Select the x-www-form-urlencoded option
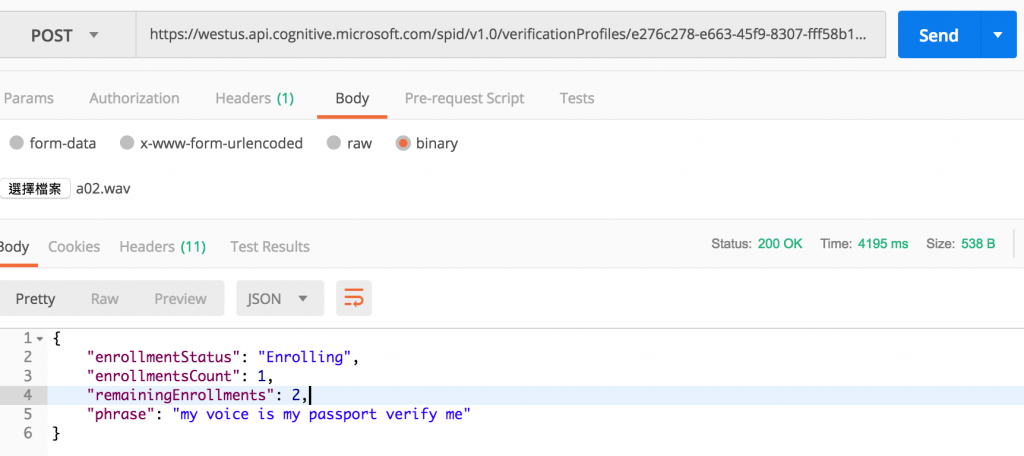This screenshot has height=456, width=1024. 212,143
